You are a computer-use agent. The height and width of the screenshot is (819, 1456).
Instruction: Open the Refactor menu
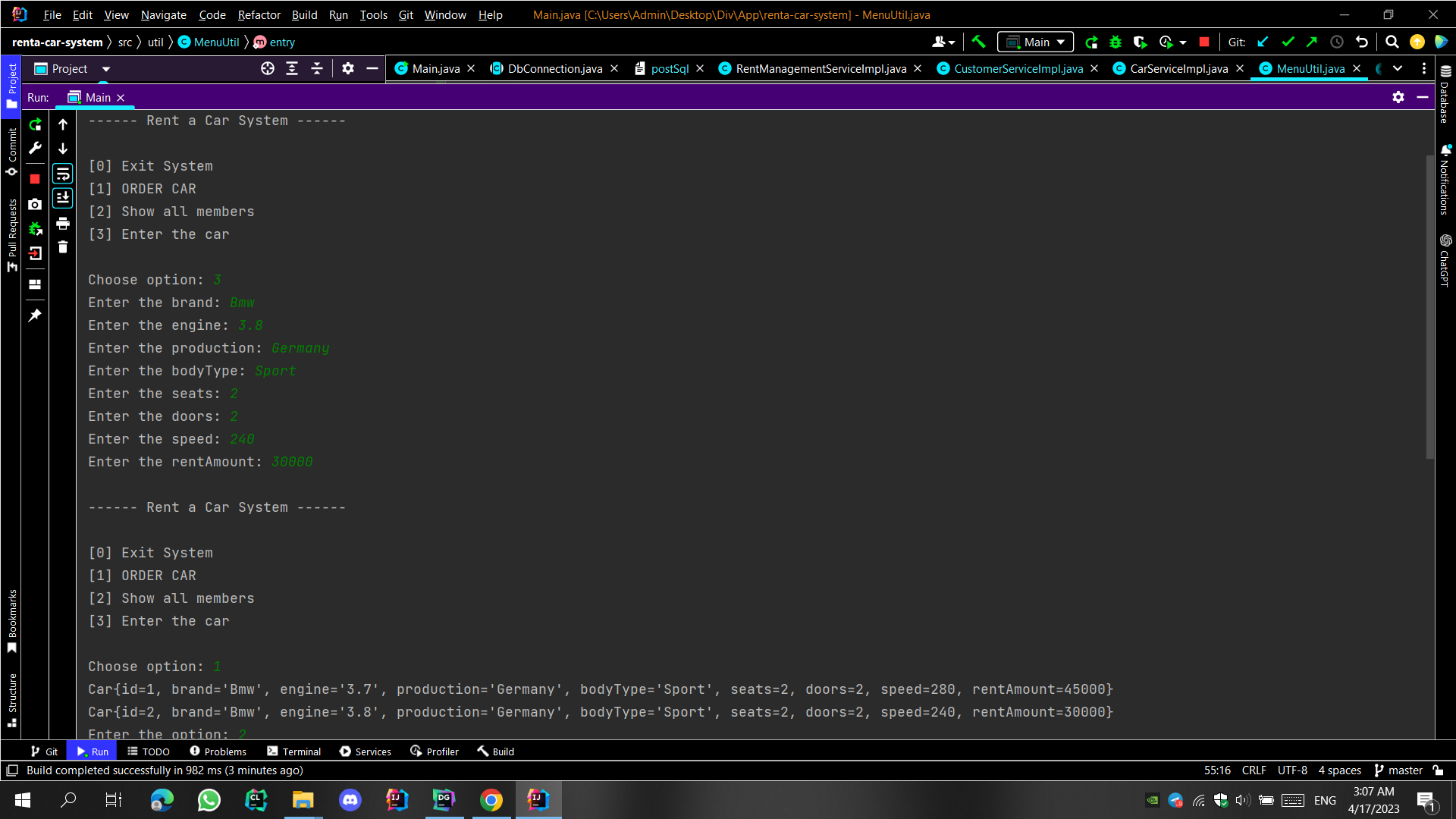point(259,14)
